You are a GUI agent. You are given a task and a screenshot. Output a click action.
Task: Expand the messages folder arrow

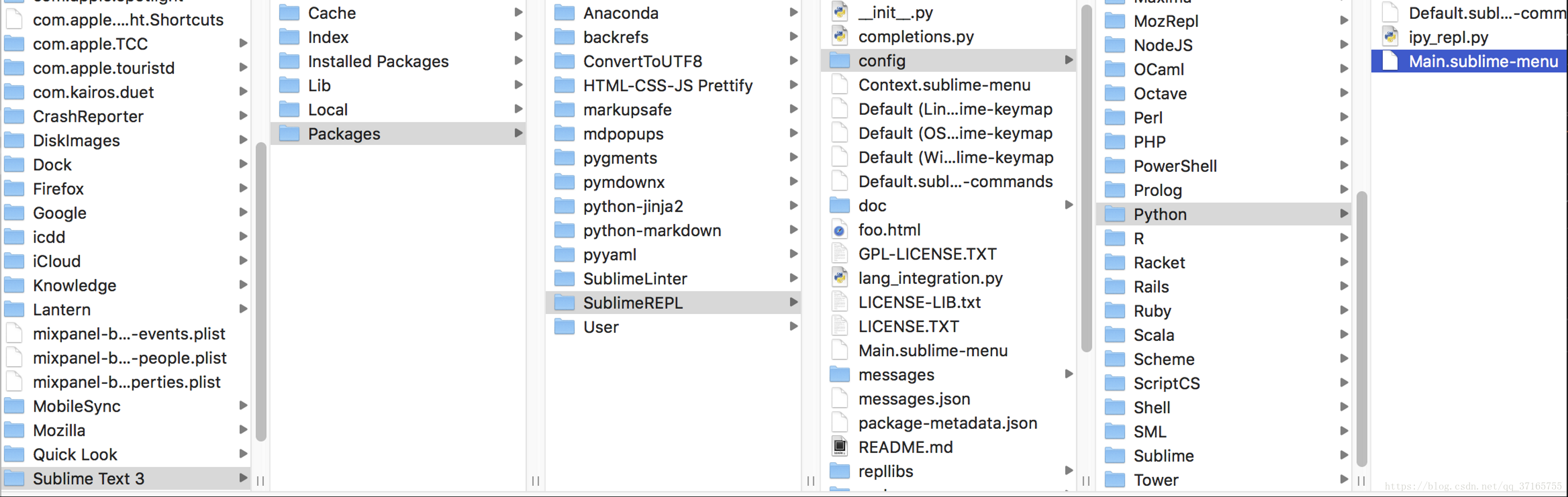[1069, 374]
